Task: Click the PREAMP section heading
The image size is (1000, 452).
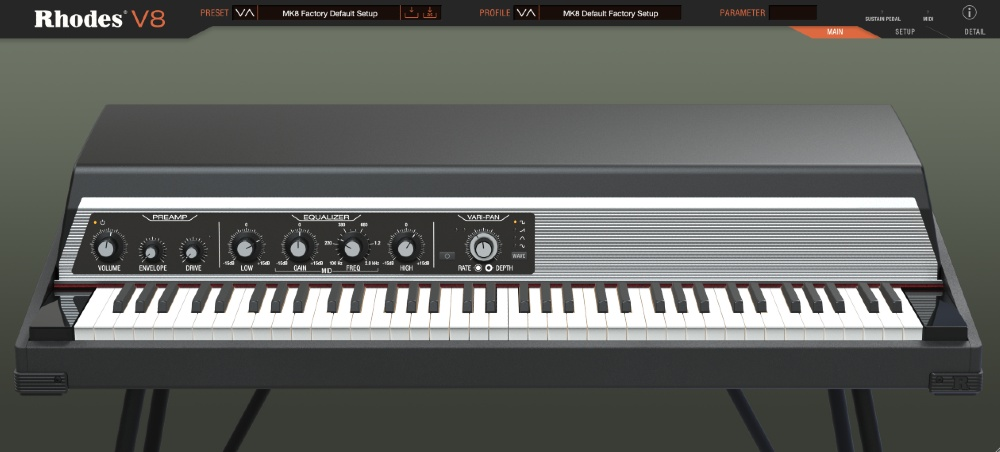Action: coord(170,217)
